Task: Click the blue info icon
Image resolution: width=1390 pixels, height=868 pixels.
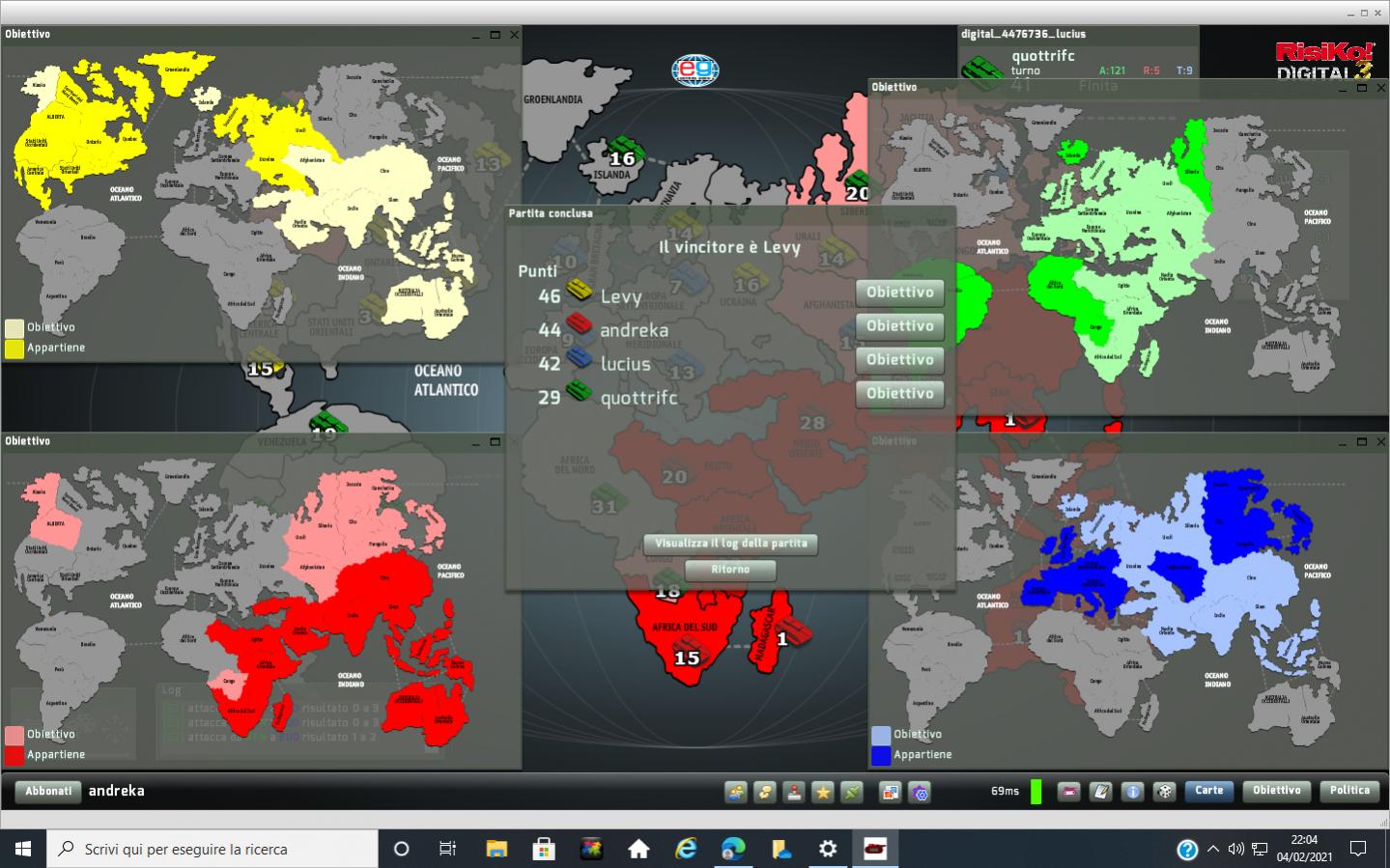Action: [x=1132, y=792]
